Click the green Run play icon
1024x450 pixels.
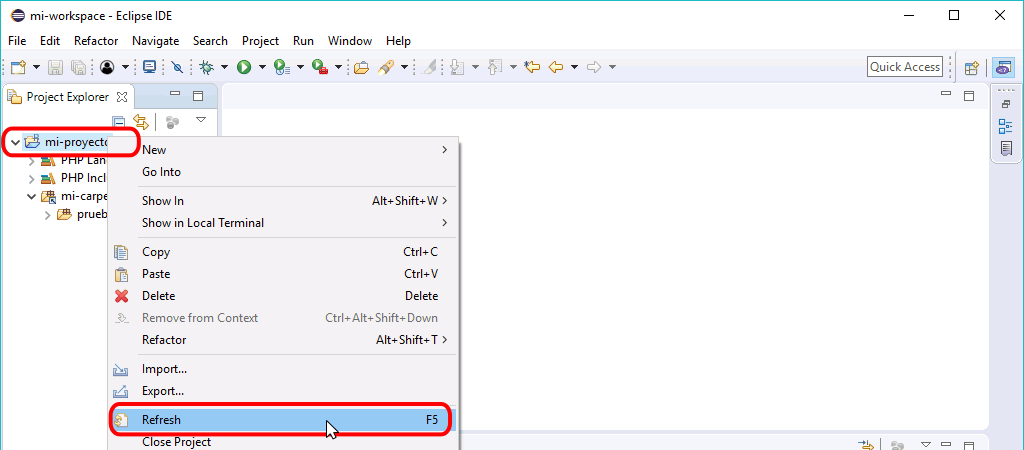[x=244, y=67]
